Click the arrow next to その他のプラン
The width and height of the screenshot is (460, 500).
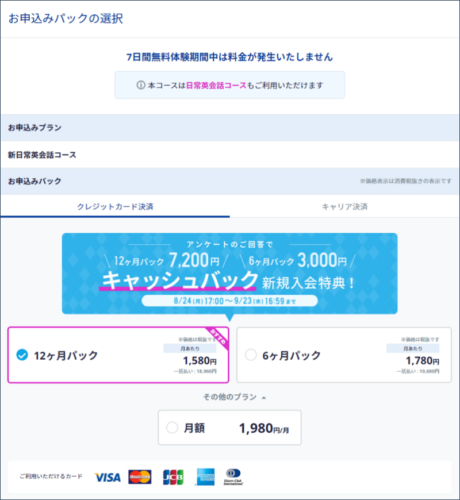tap(264, 397)
